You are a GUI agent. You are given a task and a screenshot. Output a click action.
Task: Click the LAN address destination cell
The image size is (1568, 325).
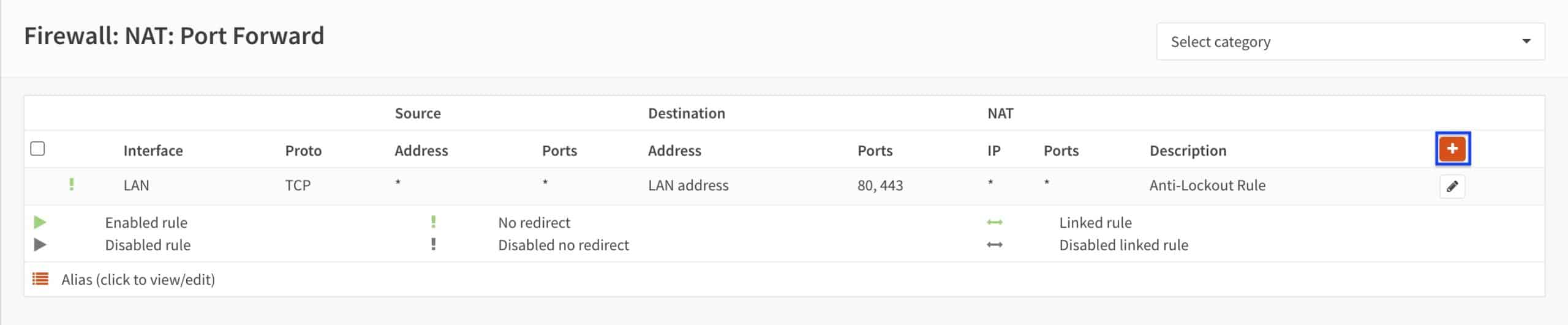point(688,185)
